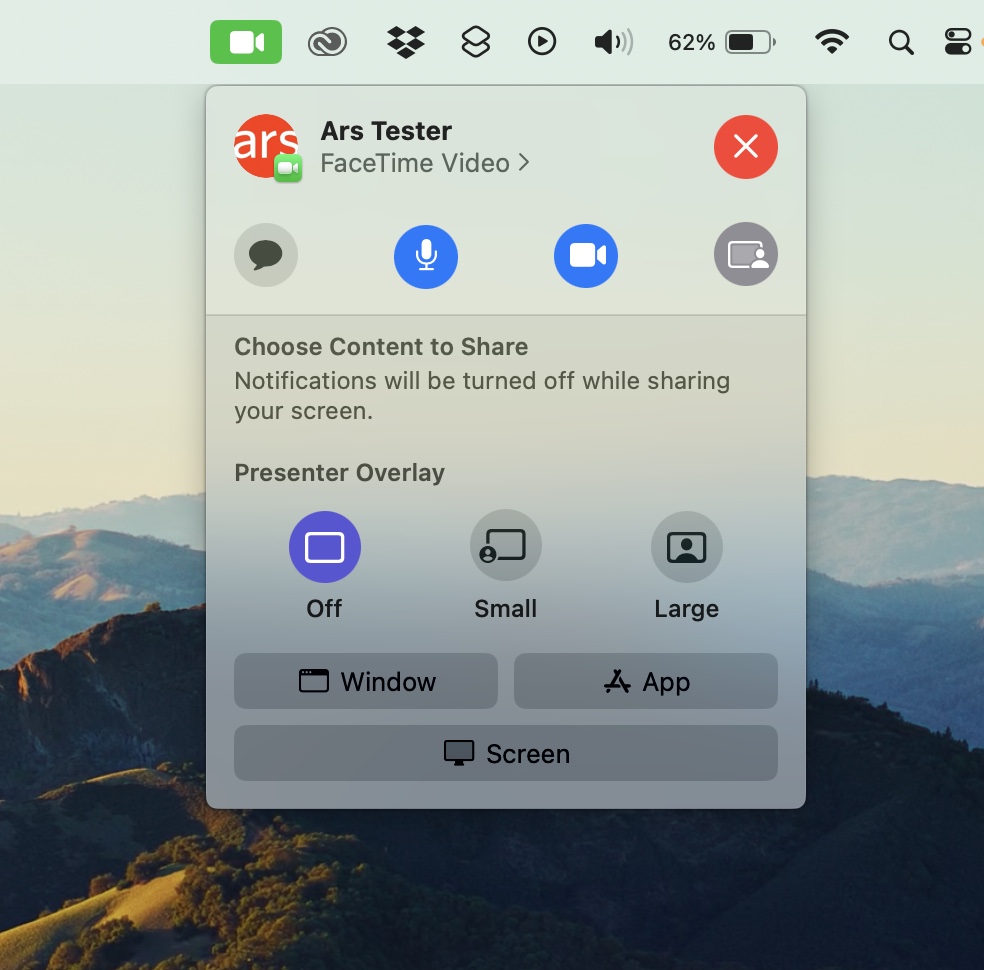Choose App to share
Screen dimensions: 984x970
coord(646,681)
